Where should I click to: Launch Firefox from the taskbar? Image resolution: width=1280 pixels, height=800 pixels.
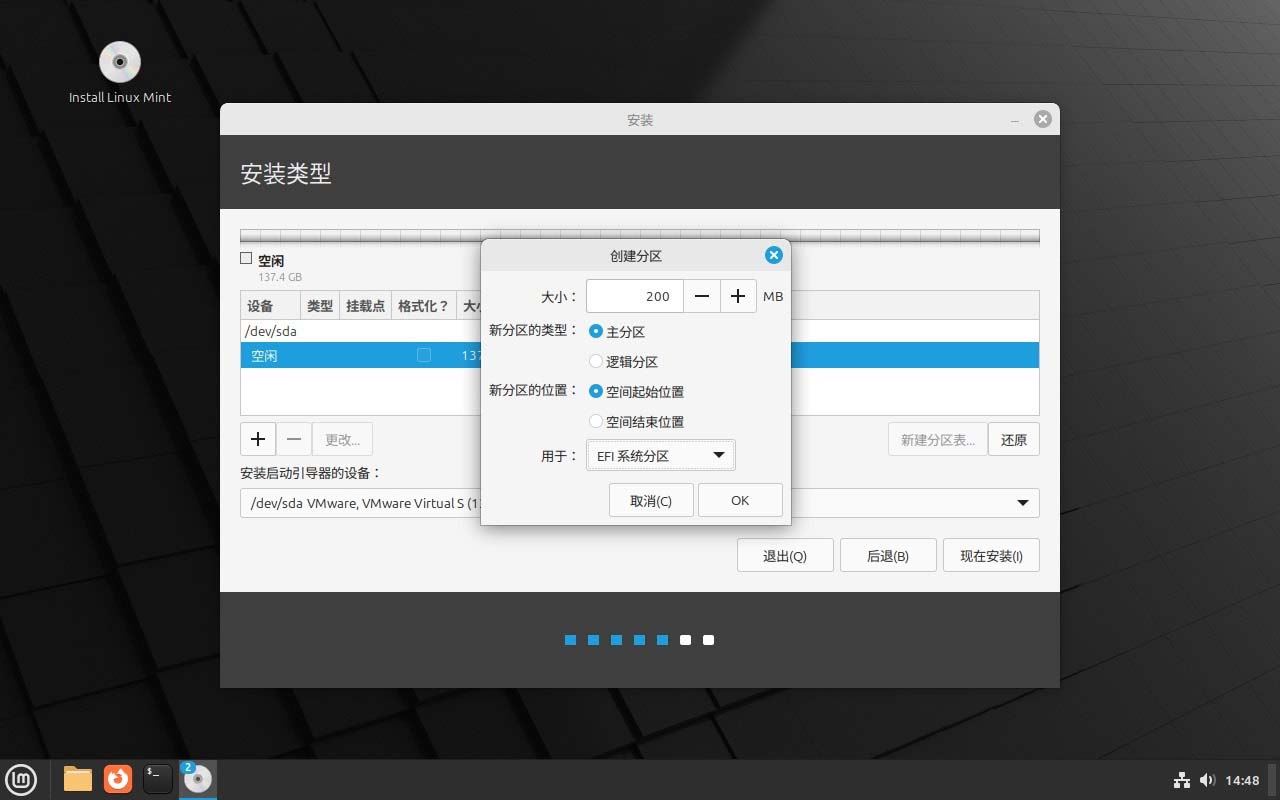[x=117, y=778]
